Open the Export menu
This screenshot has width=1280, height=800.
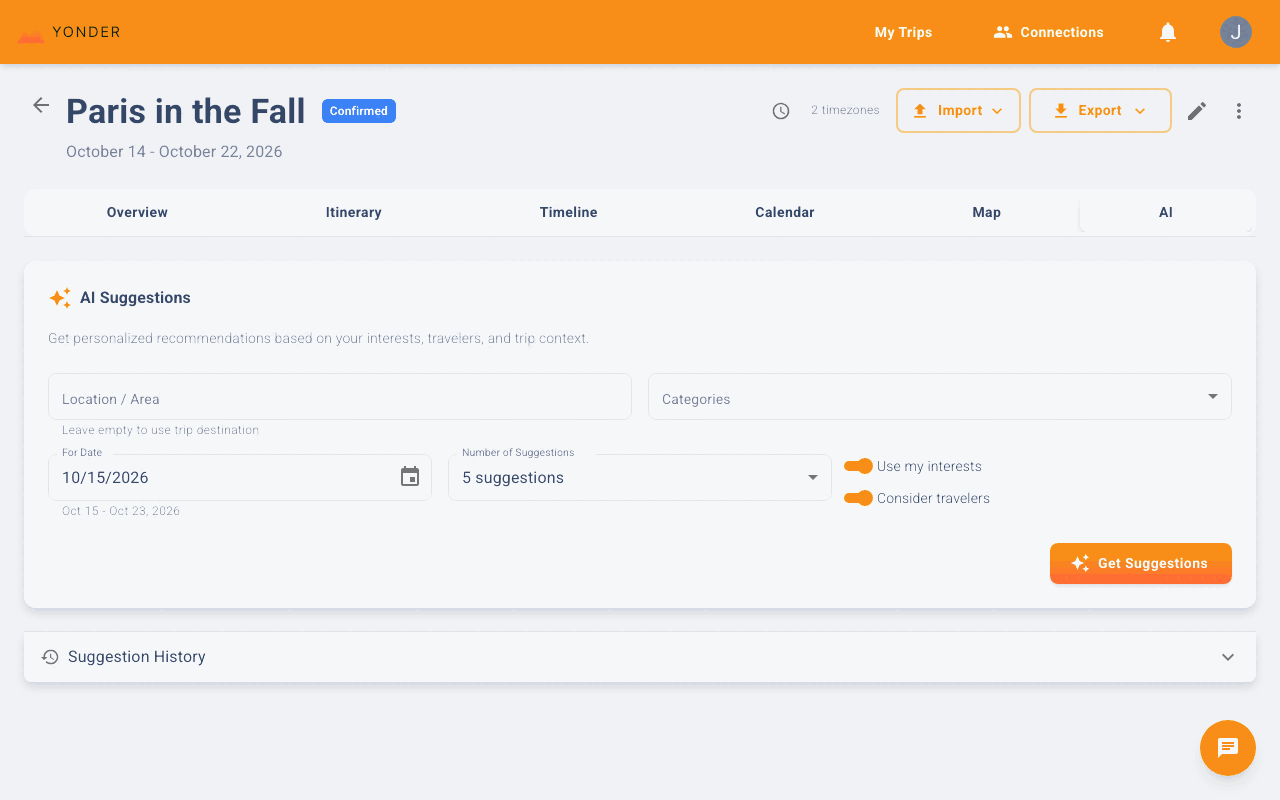(x=1100, y=110)
